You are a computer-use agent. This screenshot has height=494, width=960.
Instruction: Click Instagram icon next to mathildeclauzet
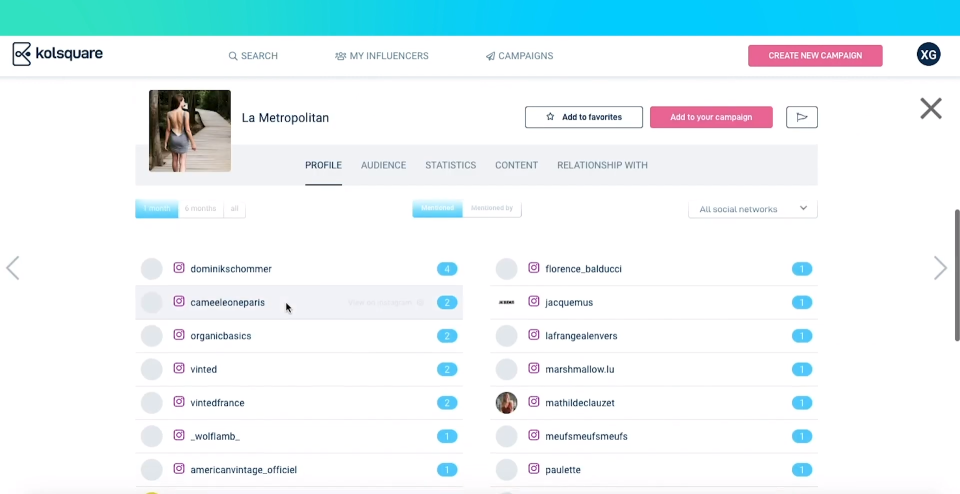click(x=534, y=402)
